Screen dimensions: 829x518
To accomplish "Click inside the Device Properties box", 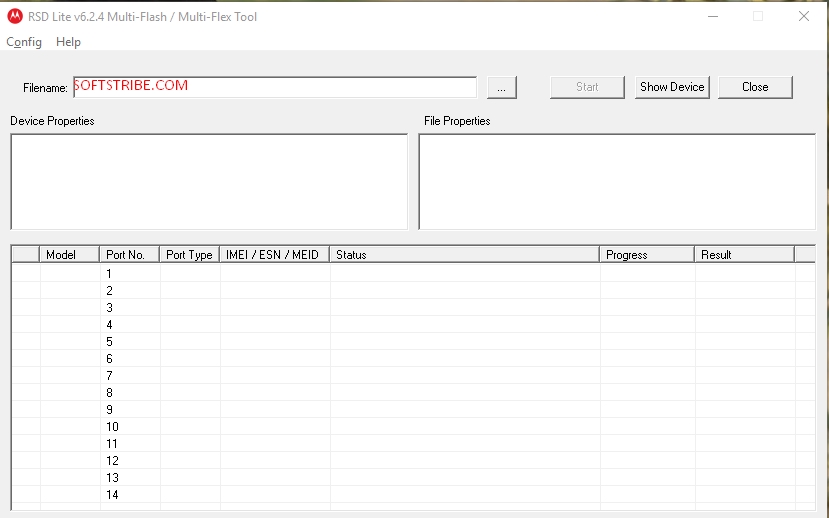I will (x=209, y=182).
